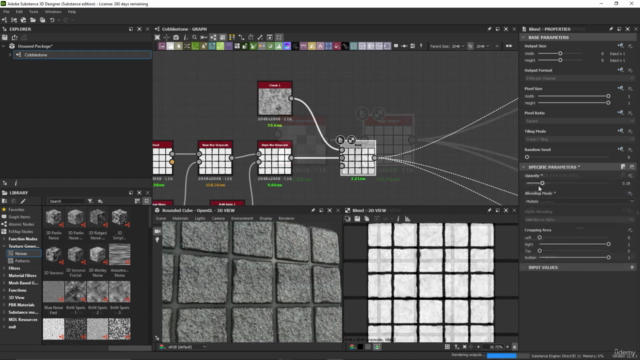640x360 pixels.
Task: Open the Blending Mode Multiply dropdown
Action: 579,201
